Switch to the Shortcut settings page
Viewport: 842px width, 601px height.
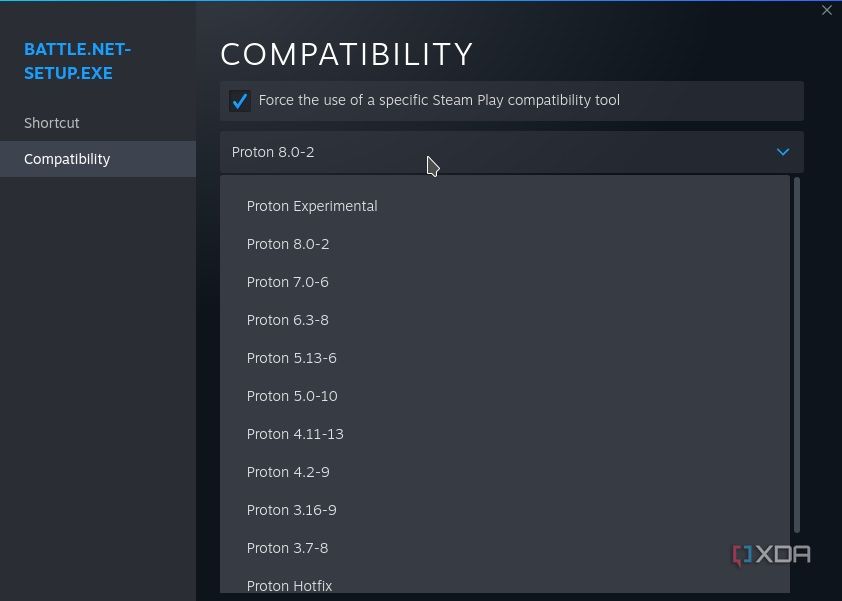tap(52, 123)
